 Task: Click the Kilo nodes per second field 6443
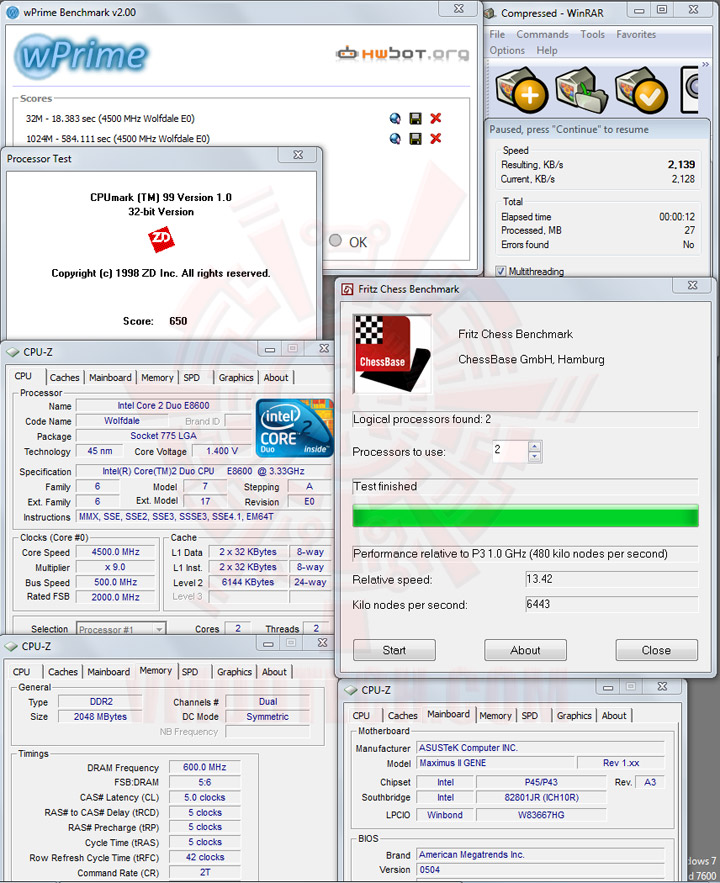(x=611, y=604)
